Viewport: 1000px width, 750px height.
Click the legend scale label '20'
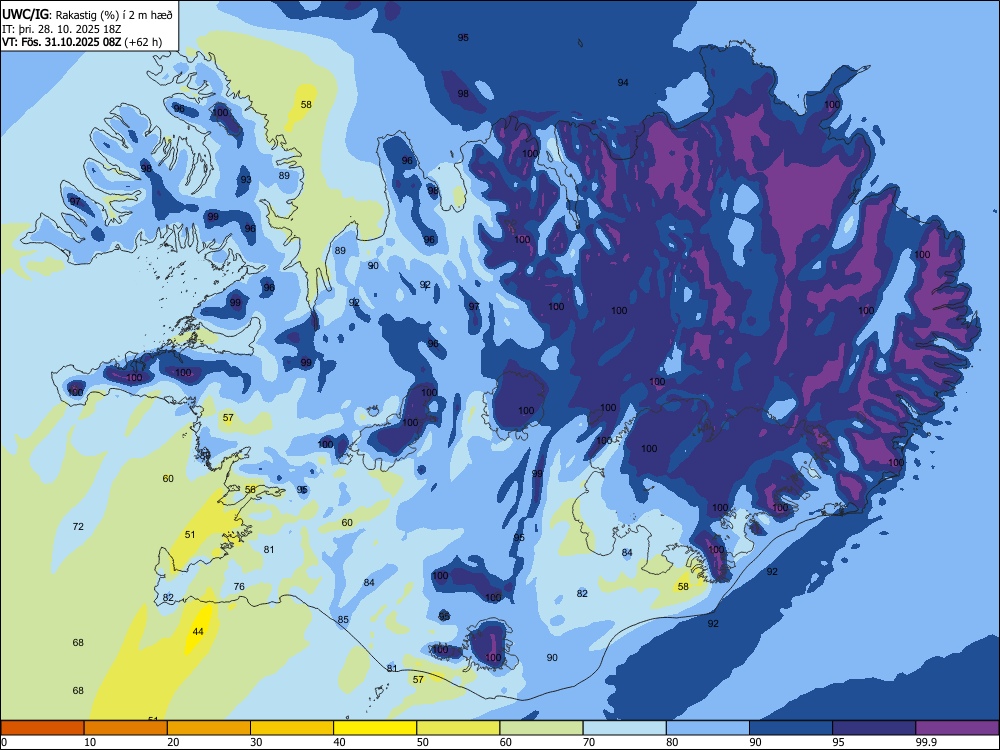pyautogui.click(x=173, y=742)
